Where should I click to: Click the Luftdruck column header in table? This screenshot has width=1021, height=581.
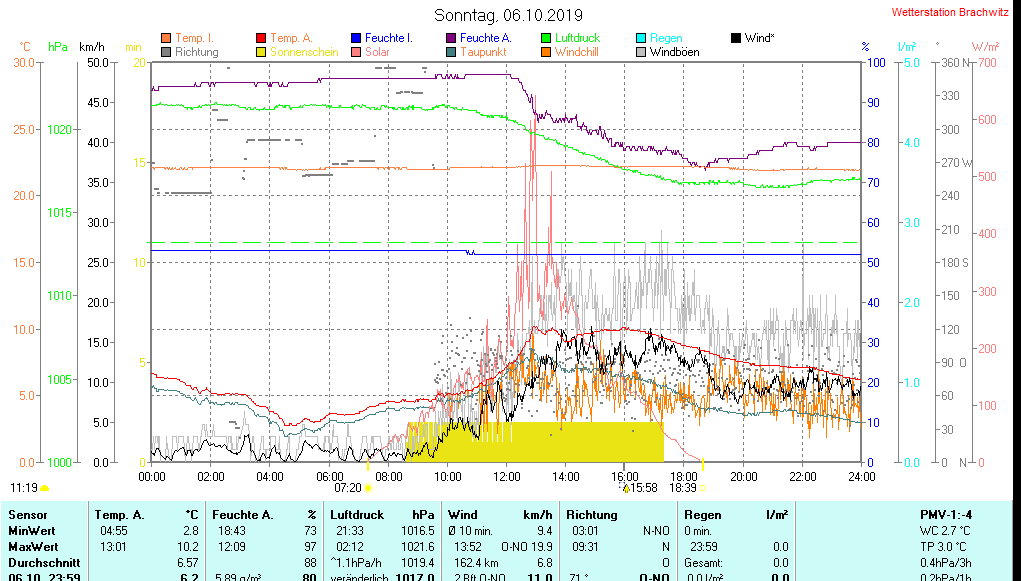(356, 514)
